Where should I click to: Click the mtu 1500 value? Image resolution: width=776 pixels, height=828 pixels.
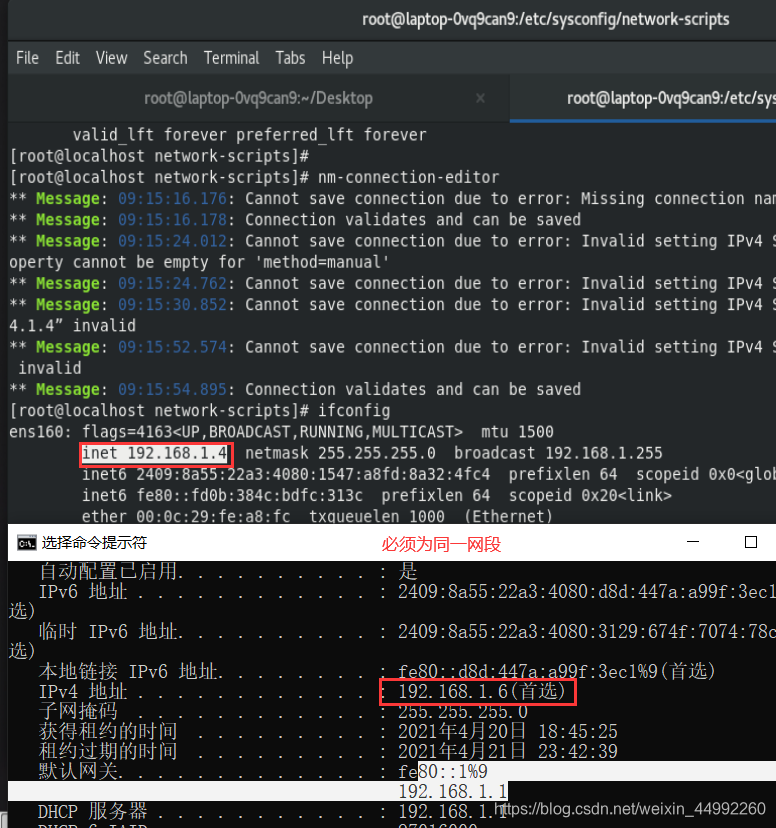517,432
